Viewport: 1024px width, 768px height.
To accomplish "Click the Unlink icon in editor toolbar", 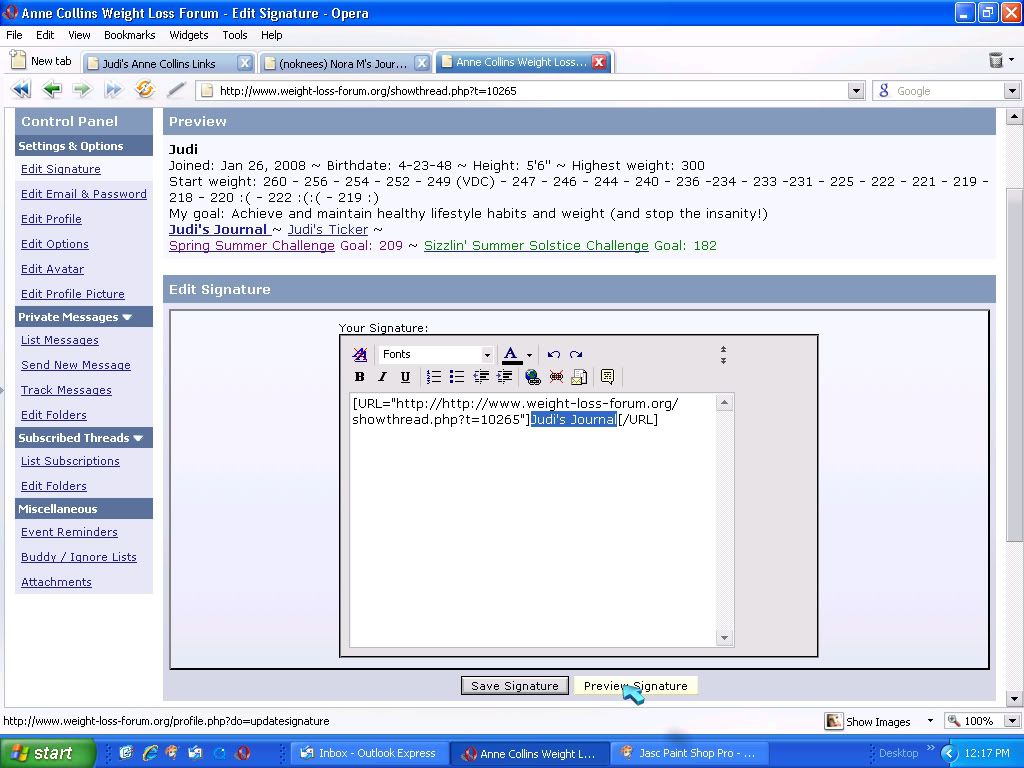I will tap(556, 377).
